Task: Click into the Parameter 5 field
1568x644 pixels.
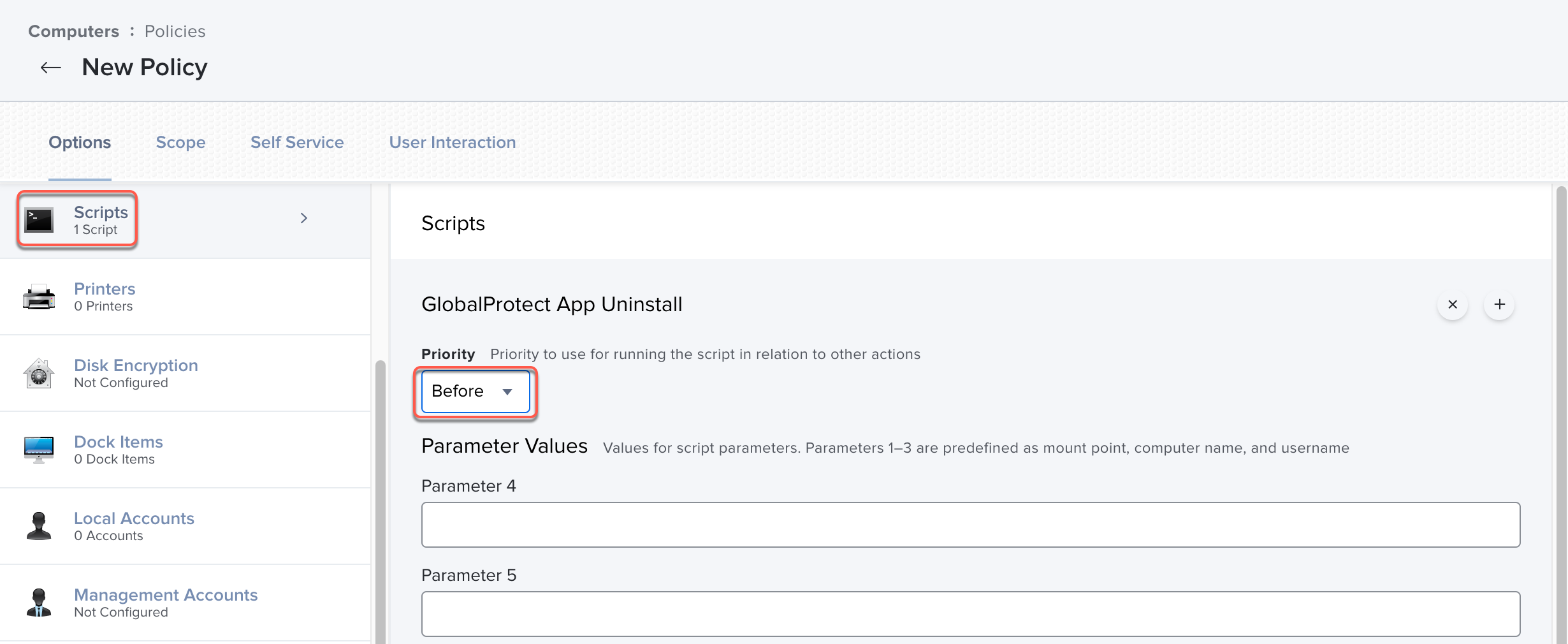Action: (x=970, y=614)
